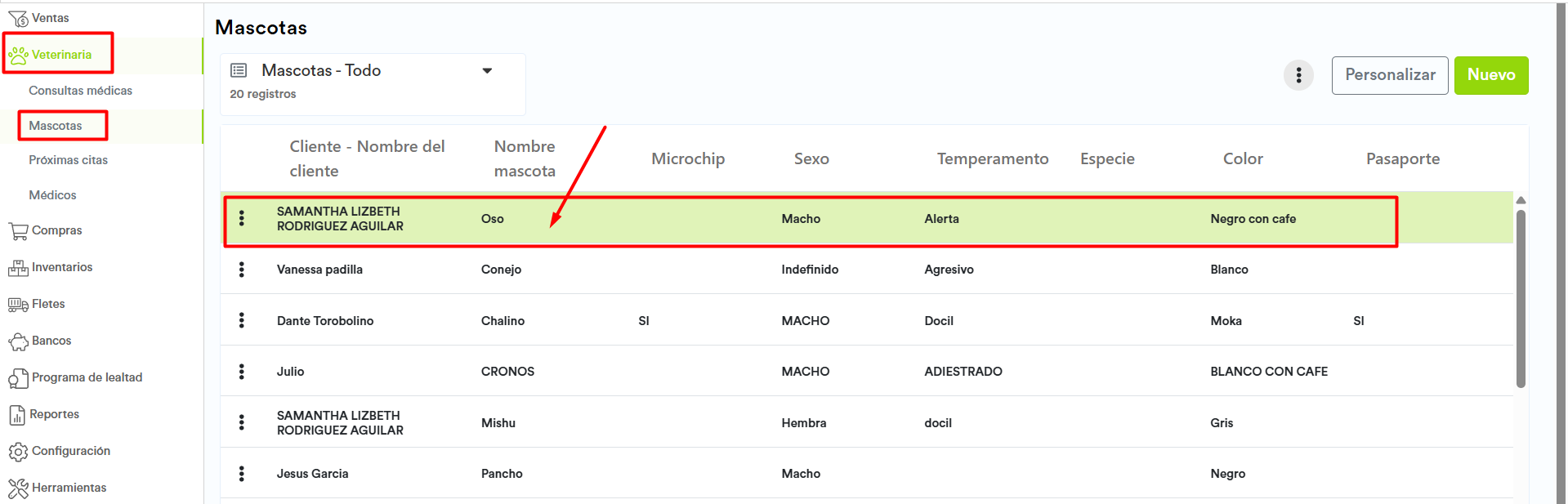This screenshot has width=1568, height=504.
Task: Open row actions menu for Chalino
Action: [242, 321]
